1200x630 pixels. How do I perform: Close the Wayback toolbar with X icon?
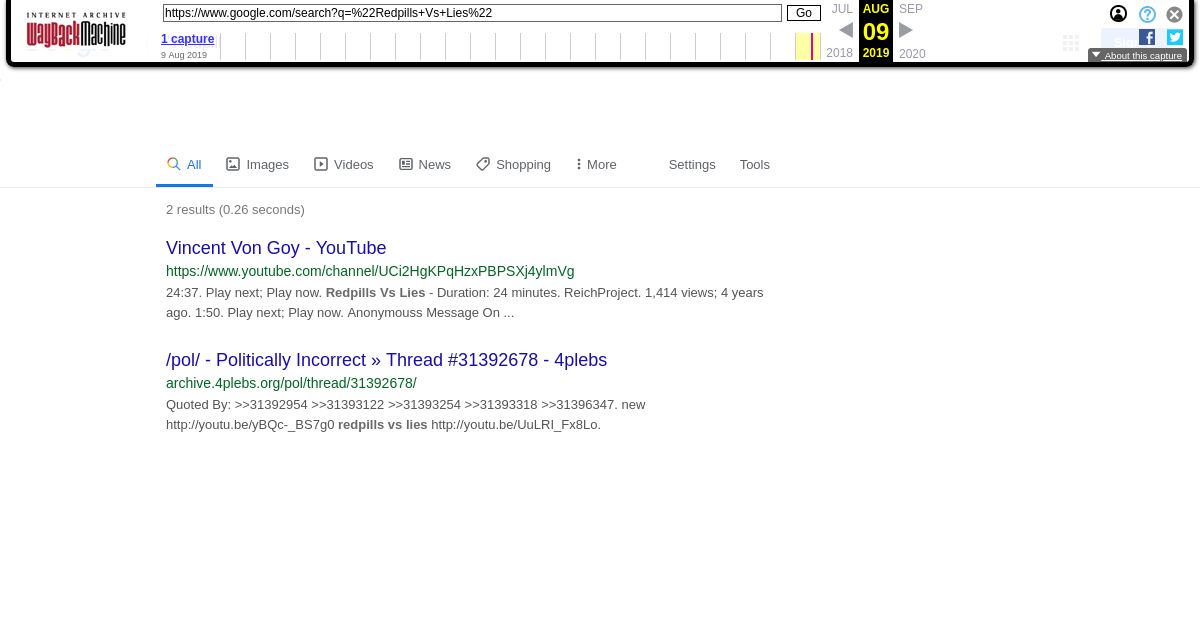1175,14
